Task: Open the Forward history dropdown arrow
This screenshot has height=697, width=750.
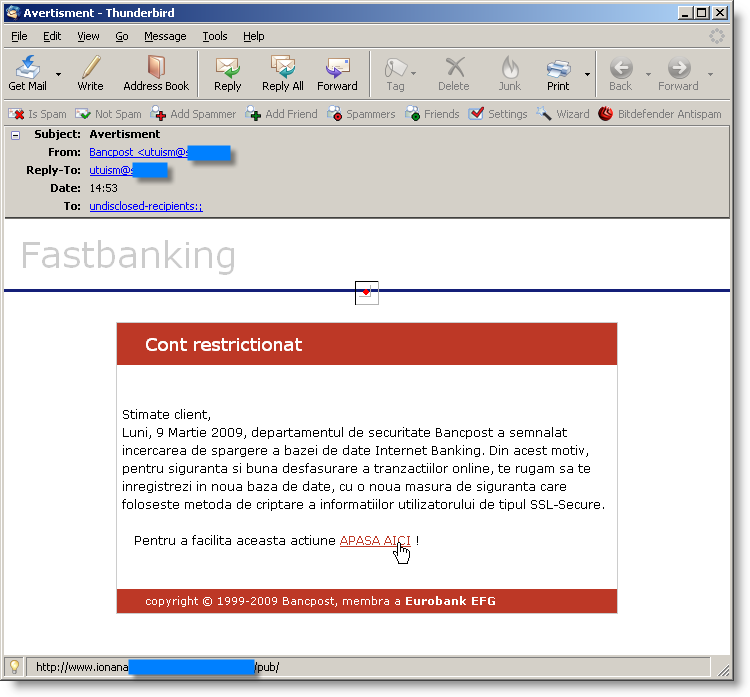Action: 710,74
